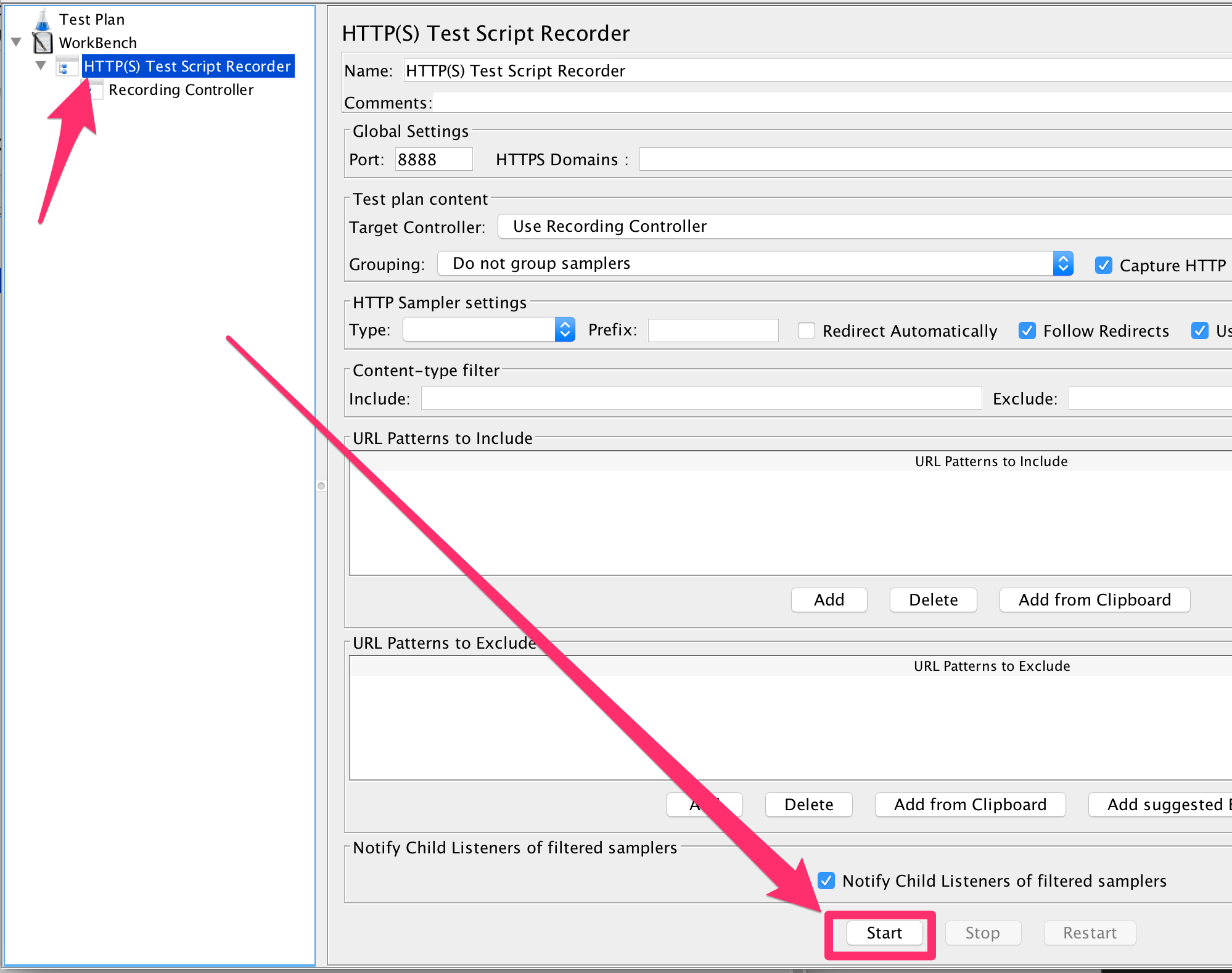This screenshot has width=1232, height=973.
Task: Click the Stop button
Action: [x=983, y=932]
